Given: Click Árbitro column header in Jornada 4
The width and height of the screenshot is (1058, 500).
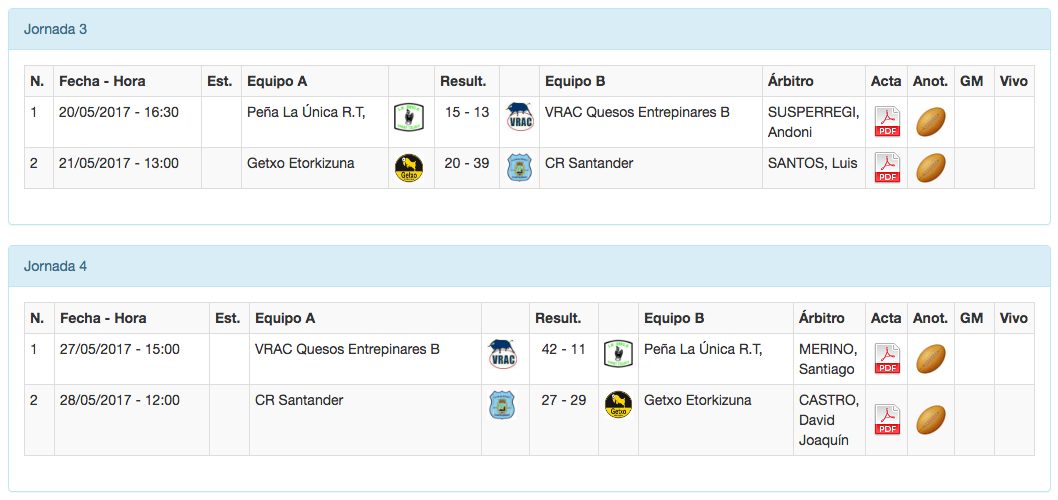Looking at the screenshot, I should pos(821,318).
